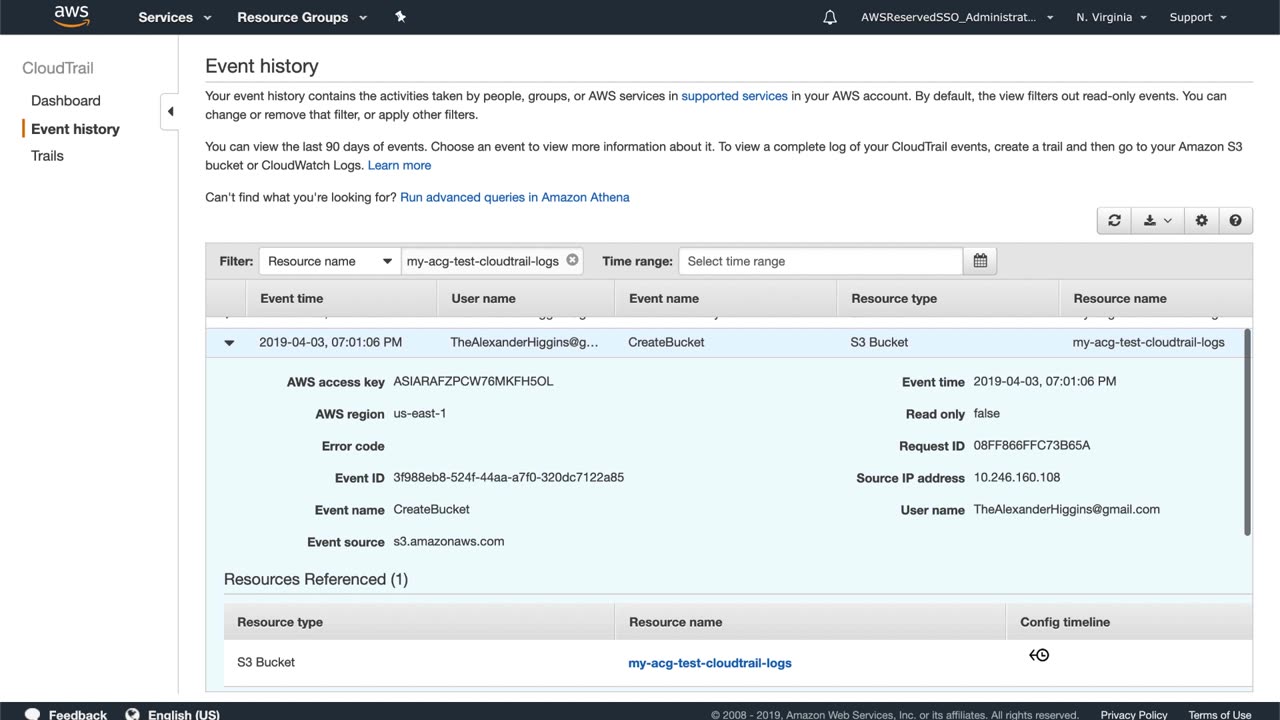This screenshot has height=720, width=1280.
Task: View Config timeline for the S3 bucket
Action: coord(1039,655)
